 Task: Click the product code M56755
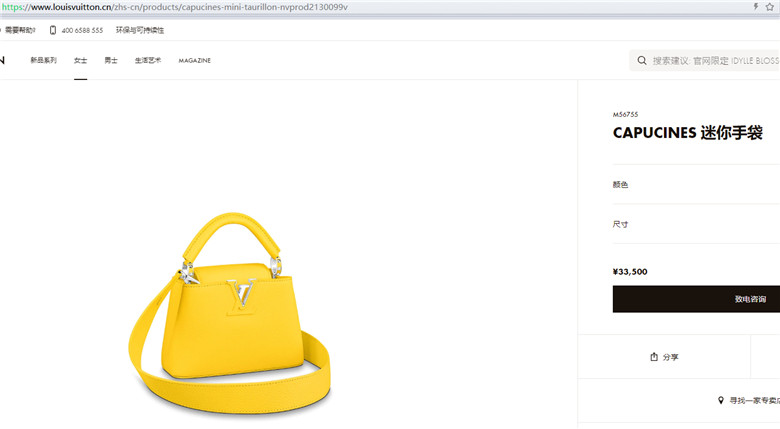pos(625,114)
